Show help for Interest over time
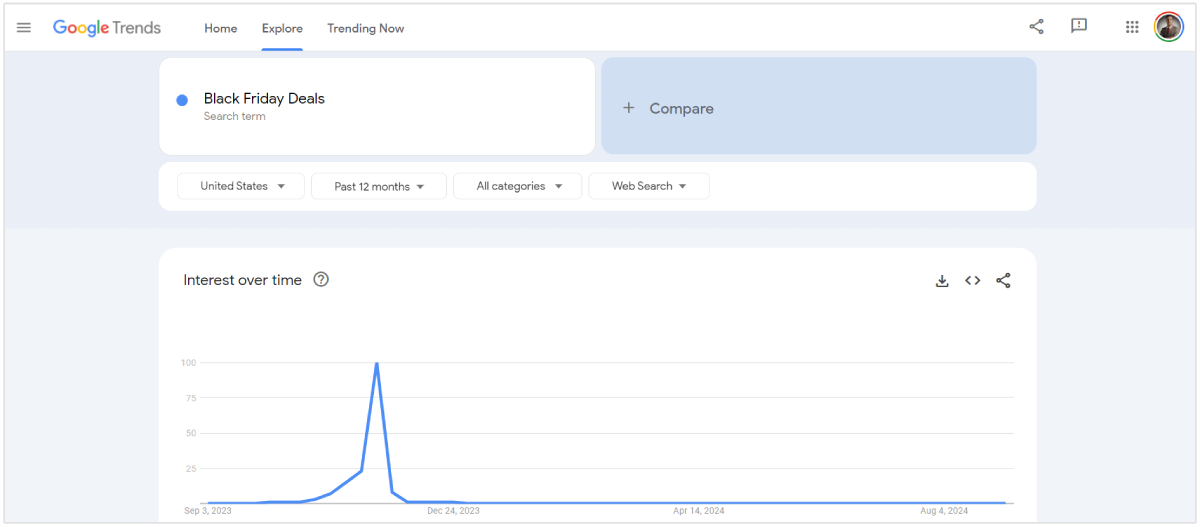This screenshot has width=1200, height=527. pos(321,280)
